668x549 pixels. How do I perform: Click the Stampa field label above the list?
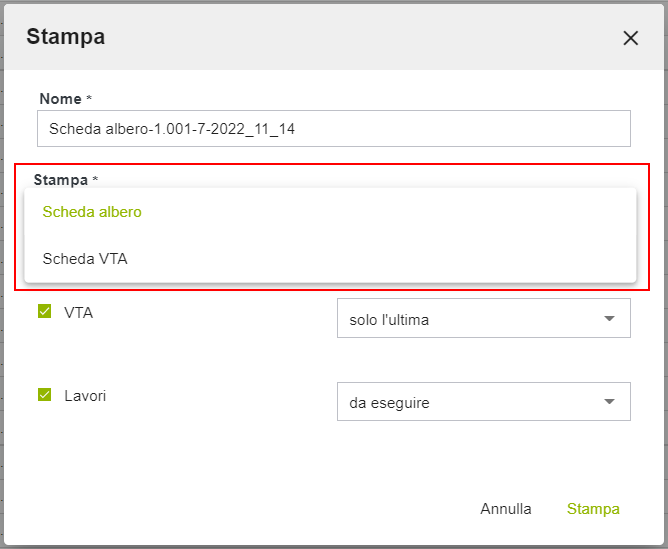(x=59, y=180)
